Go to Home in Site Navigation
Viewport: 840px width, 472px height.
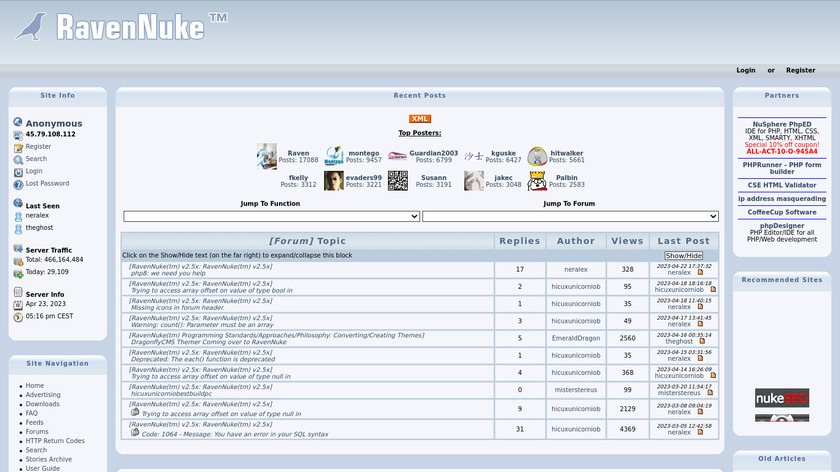coord(35,386)
